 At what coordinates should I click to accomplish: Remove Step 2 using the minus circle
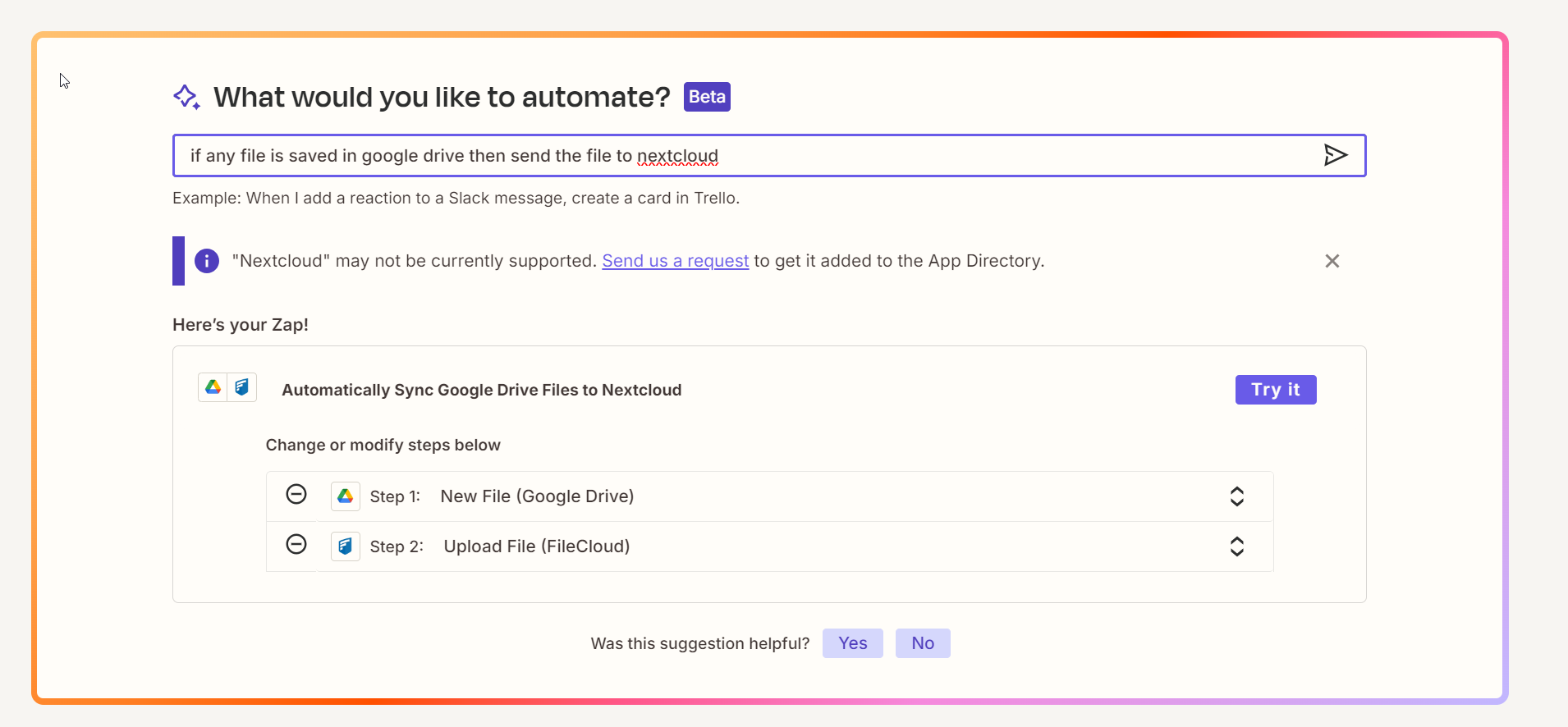(296, 545)
